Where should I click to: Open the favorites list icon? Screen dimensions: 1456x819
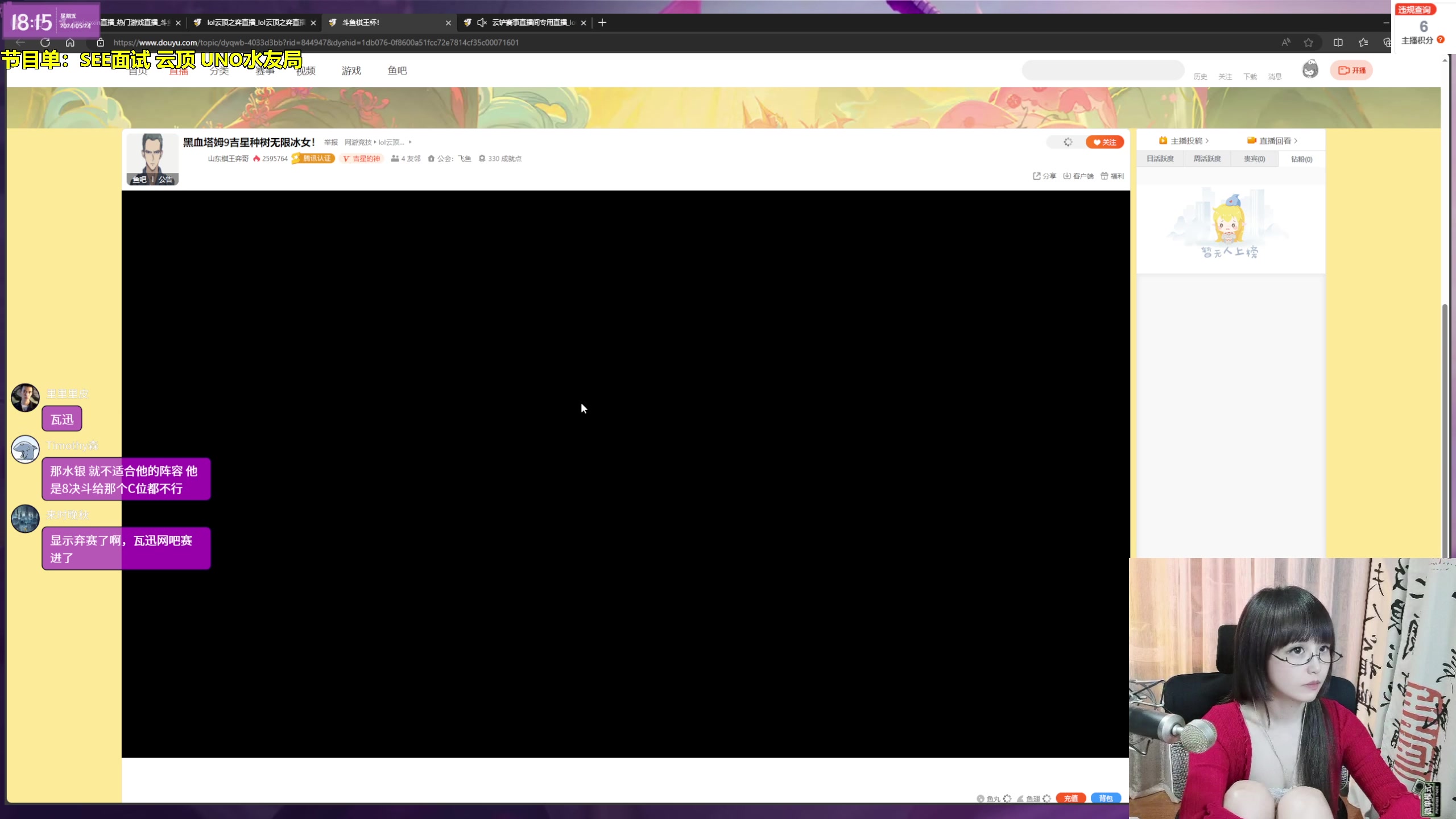point(1363,43)
